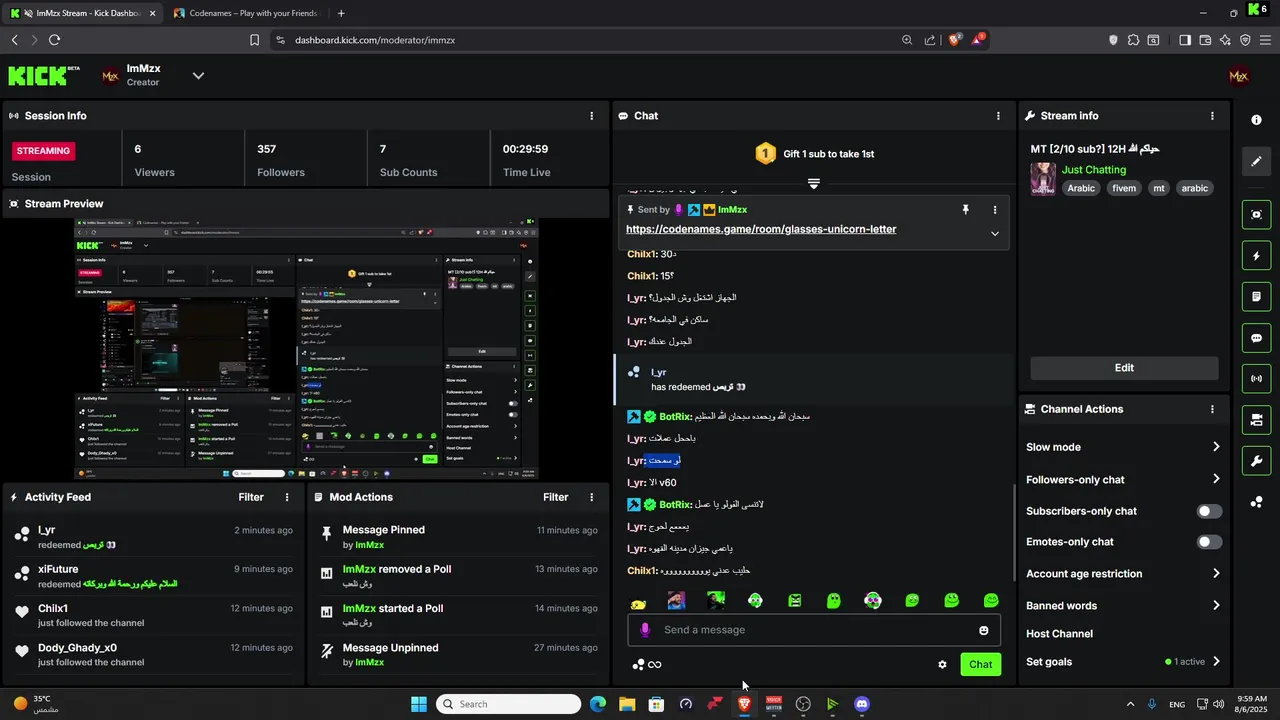The image size is (1280, 720).
Task: Open Host Channel action
Action: click(1059, 634)
